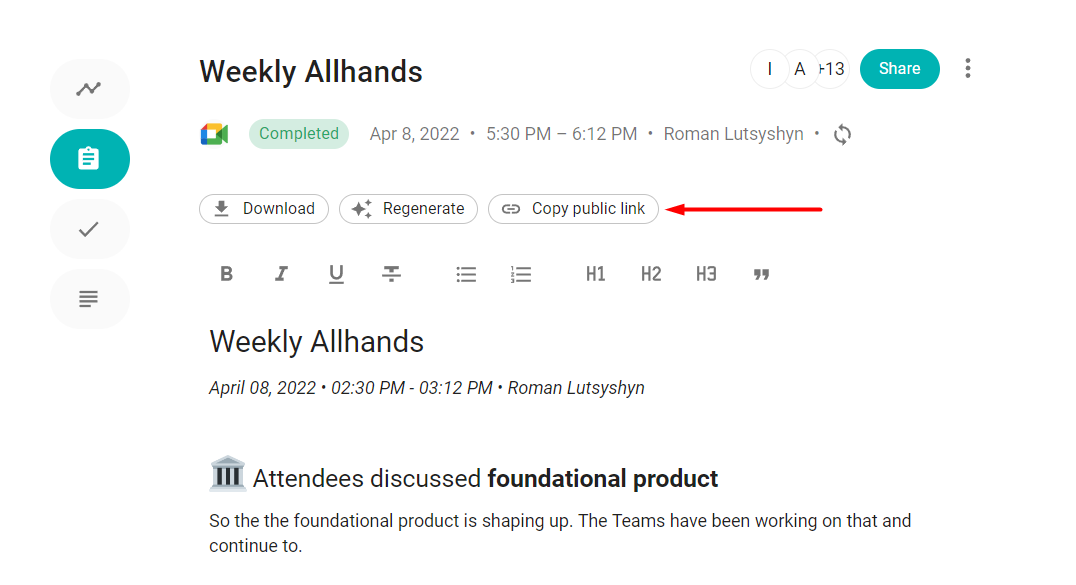Toggle bold formatting
Image resolution: width=1076 pixels, height=585 pixels.
pos(227,274)
